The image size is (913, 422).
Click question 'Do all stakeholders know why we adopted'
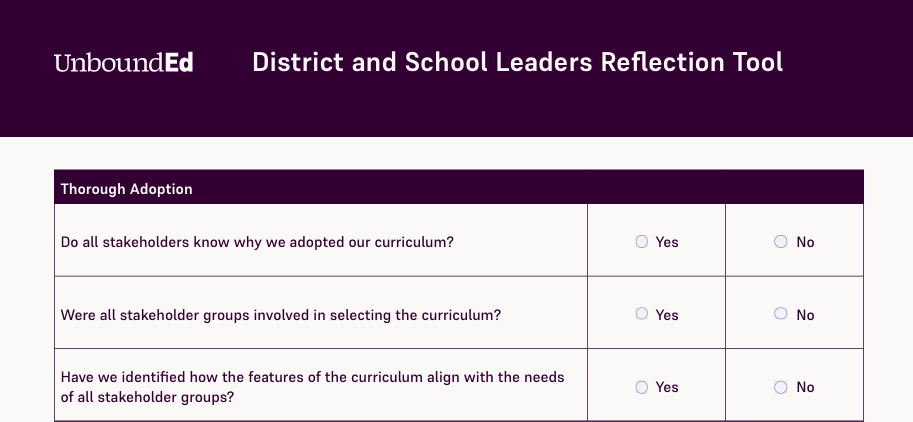pyautogui.click(x=257, y=242)
